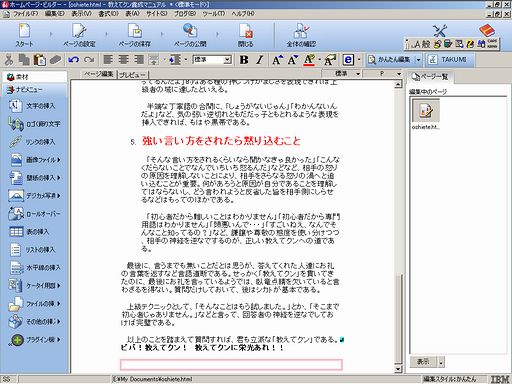
Task: Click 全体の確認 overall check icon
Action: pos(301,35)
